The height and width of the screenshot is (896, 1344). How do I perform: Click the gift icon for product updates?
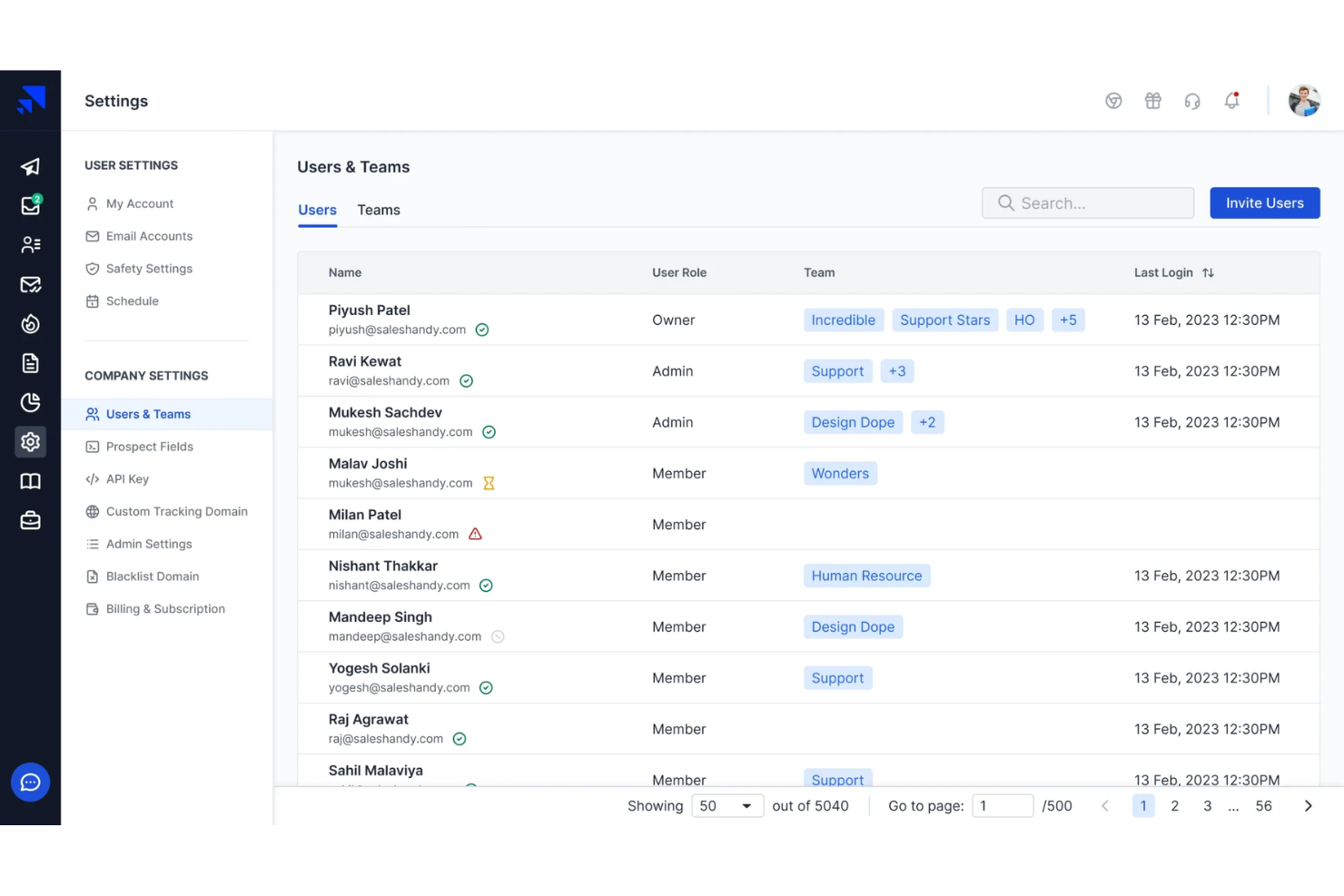click(x=1152, y=101)
